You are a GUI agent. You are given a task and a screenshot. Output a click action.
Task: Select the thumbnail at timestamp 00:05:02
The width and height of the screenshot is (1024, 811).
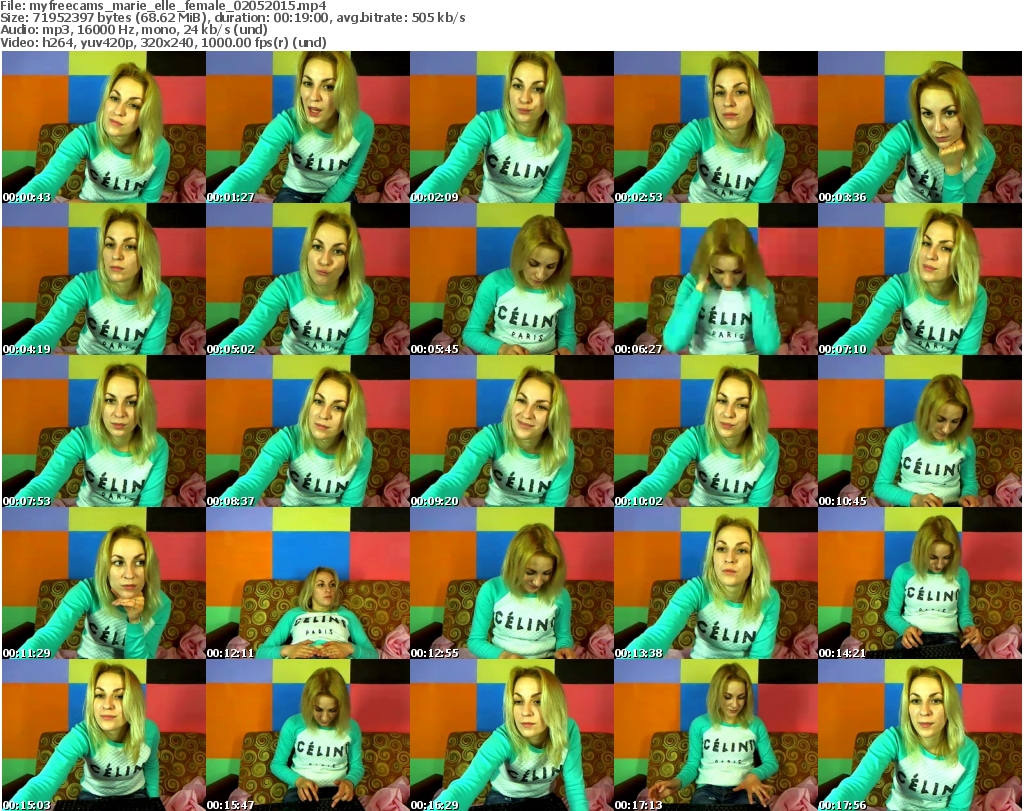pos(308,279)
